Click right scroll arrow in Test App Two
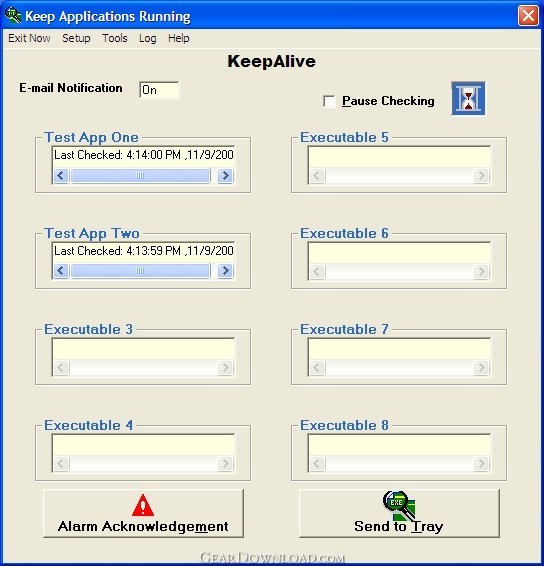Image resolution: width=544 pixels, height=566 pixels. click(x=226, y=271)
